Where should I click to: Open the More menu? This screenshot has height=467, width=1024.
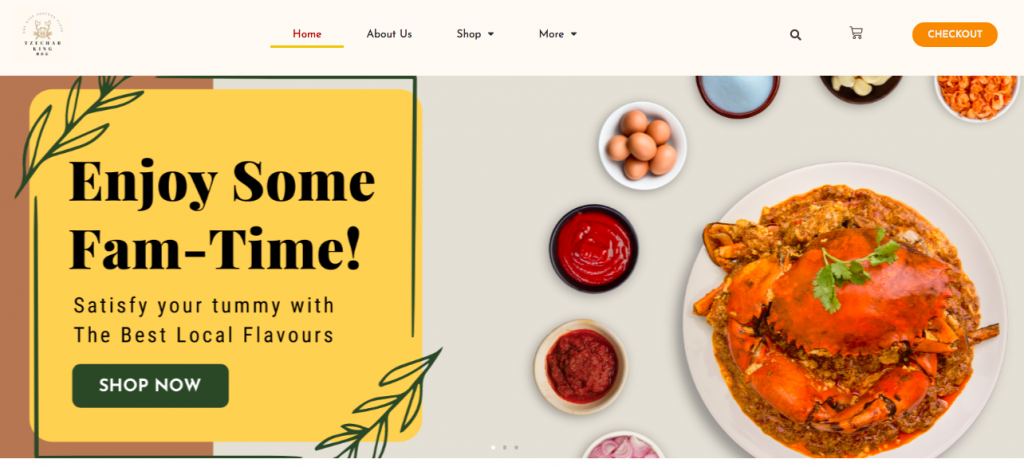(x=558, y=34)
